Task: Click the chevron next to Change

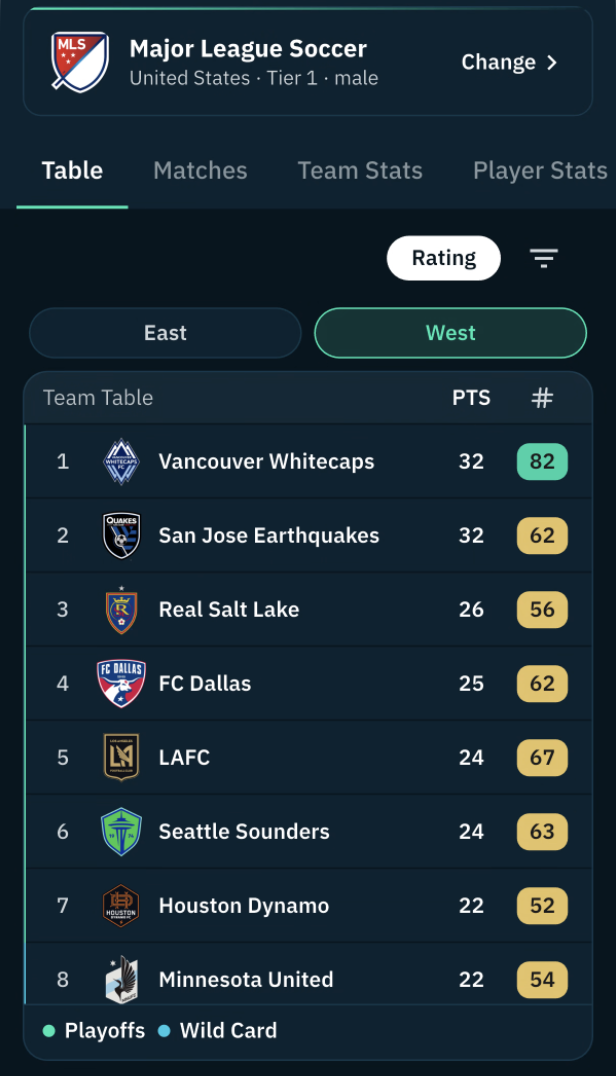Action: [552, 62]
